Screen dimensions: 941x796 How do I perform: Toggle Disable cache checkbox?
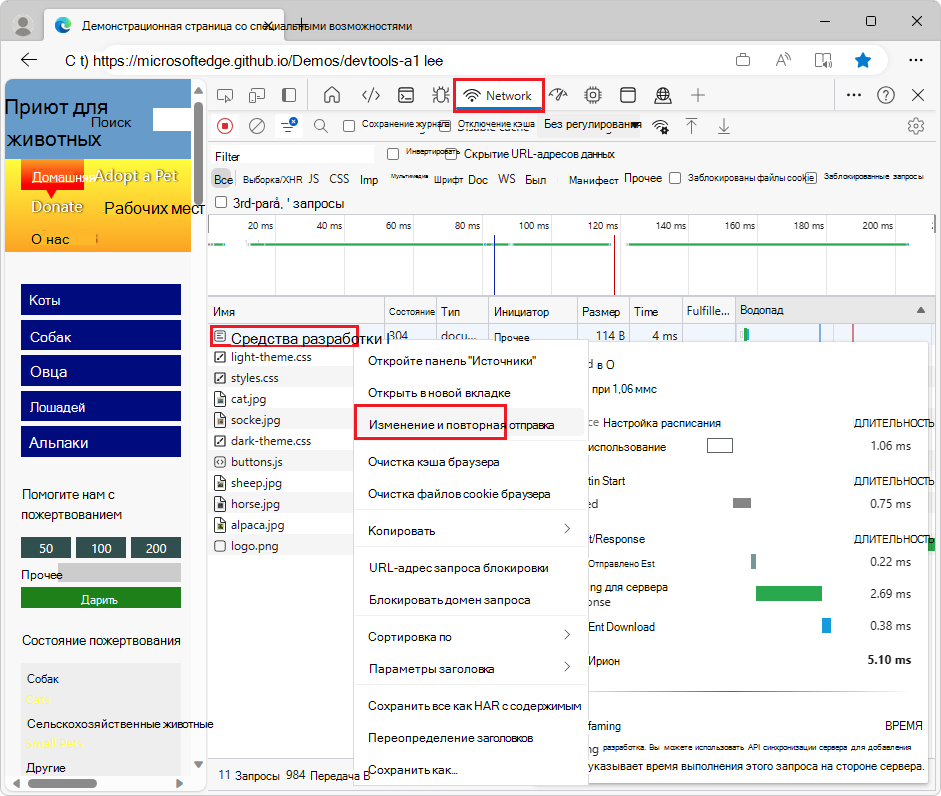click(x=445, y=126)
